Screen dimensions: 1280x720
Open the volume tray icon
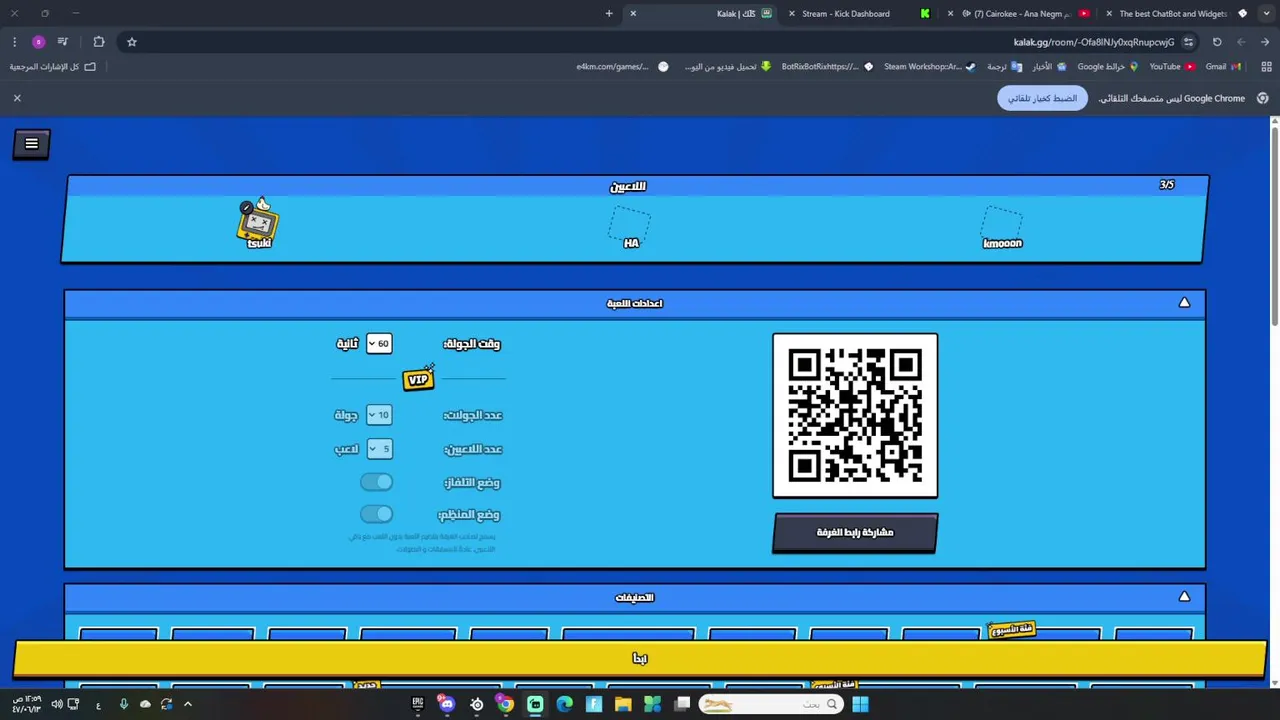click(x=57, y=704)
